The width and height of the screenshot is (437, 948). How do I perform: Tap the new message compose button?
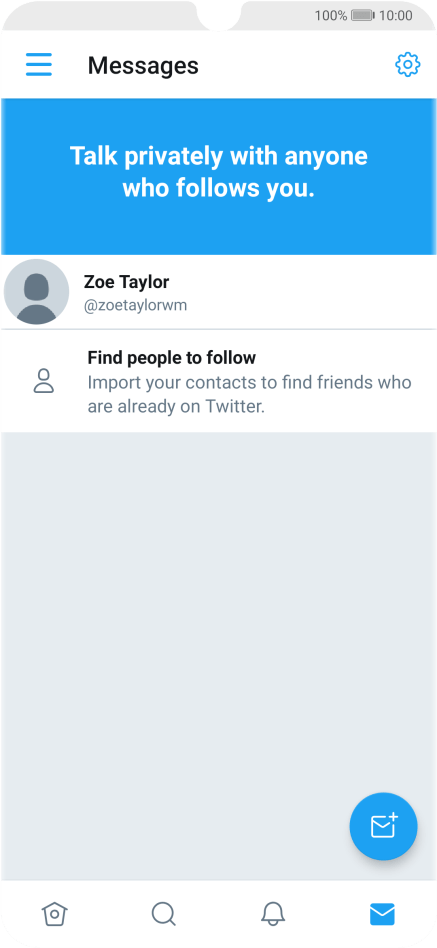tap(383, 826)
